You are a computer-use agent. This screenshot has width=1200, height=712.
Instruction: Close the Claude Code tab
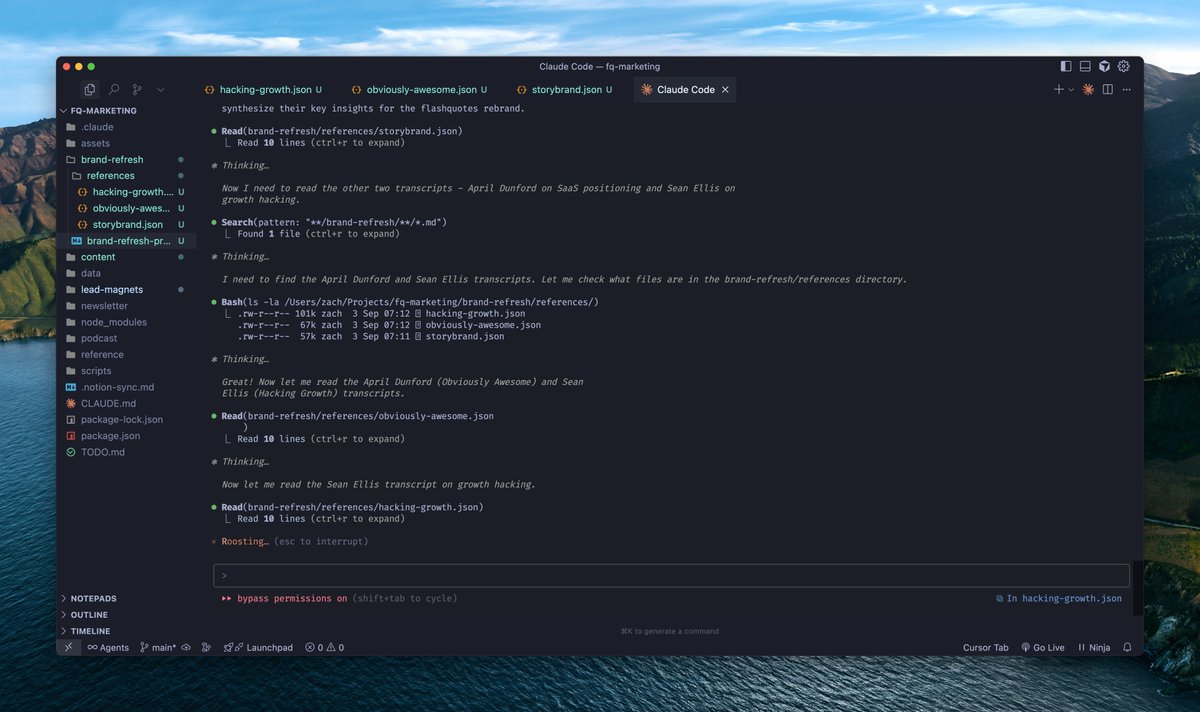[726, 89]
